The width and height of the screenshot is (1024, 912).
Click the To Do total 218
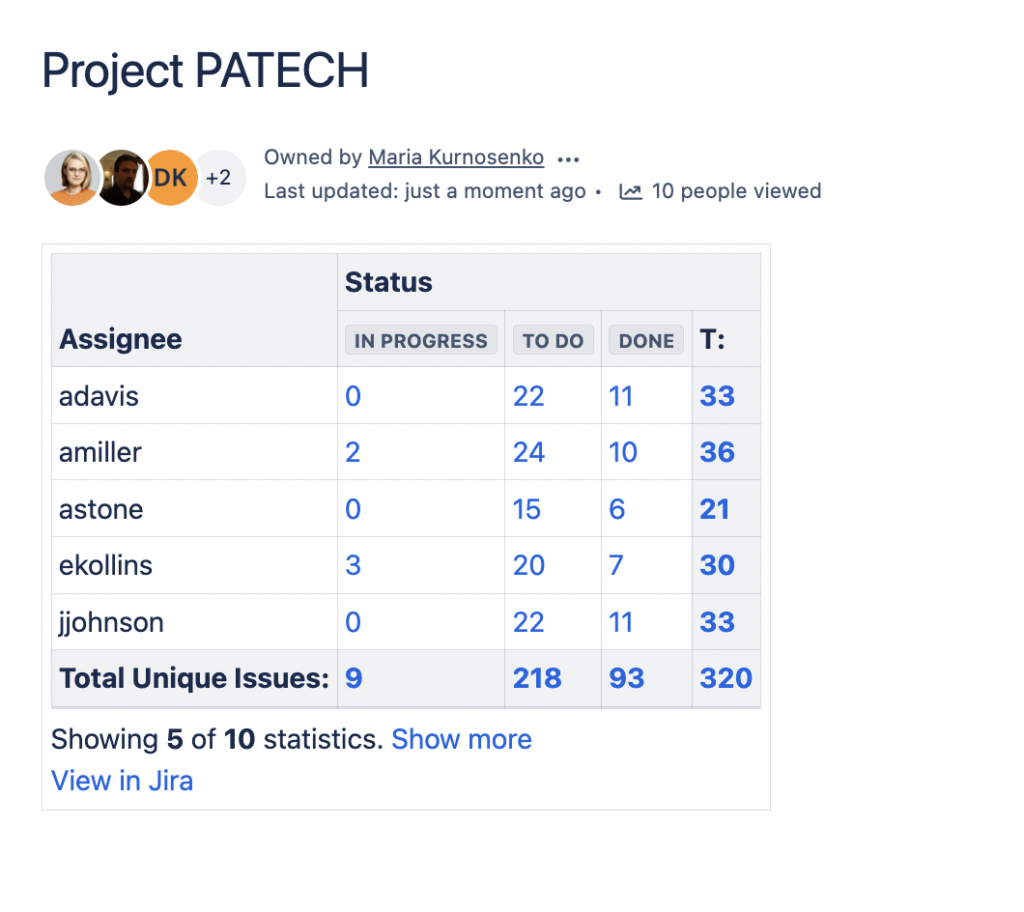(x=537, y=678)
